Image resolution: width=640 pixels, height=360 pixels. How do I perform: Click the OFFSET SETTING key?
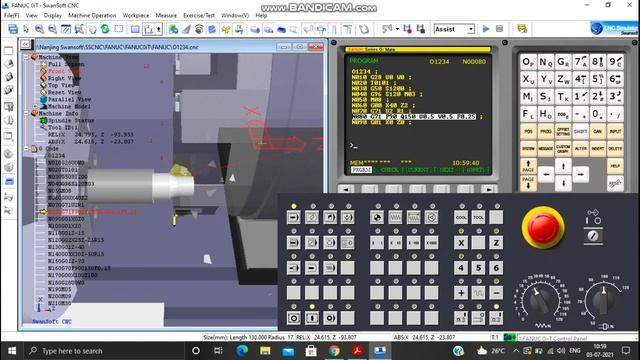pyautogui.click(x=563, y=131)
